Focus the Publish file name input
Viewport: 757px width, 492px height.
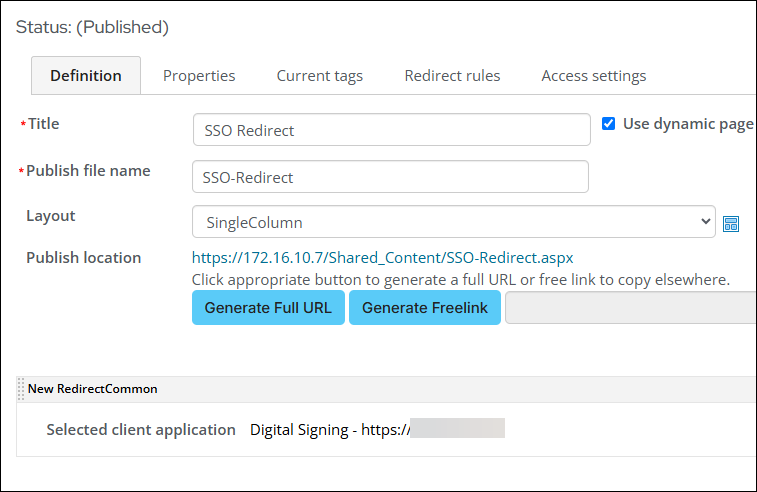coord(390,177)
